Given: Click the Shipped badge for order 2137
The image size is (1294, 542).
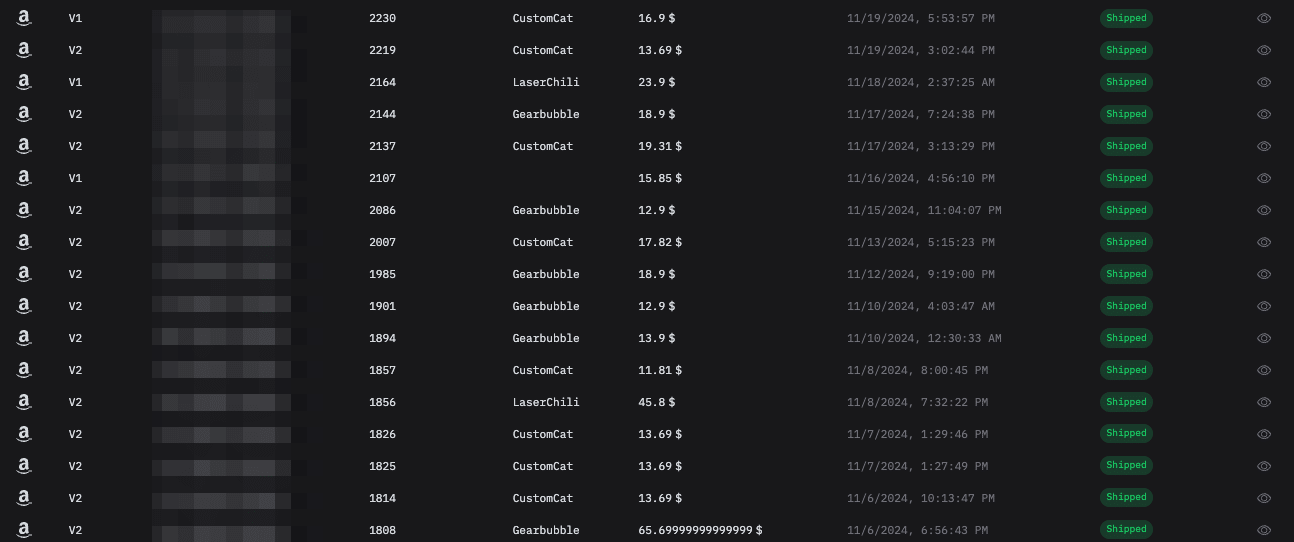Looking at the screenshot, I should pos(1126,146).
